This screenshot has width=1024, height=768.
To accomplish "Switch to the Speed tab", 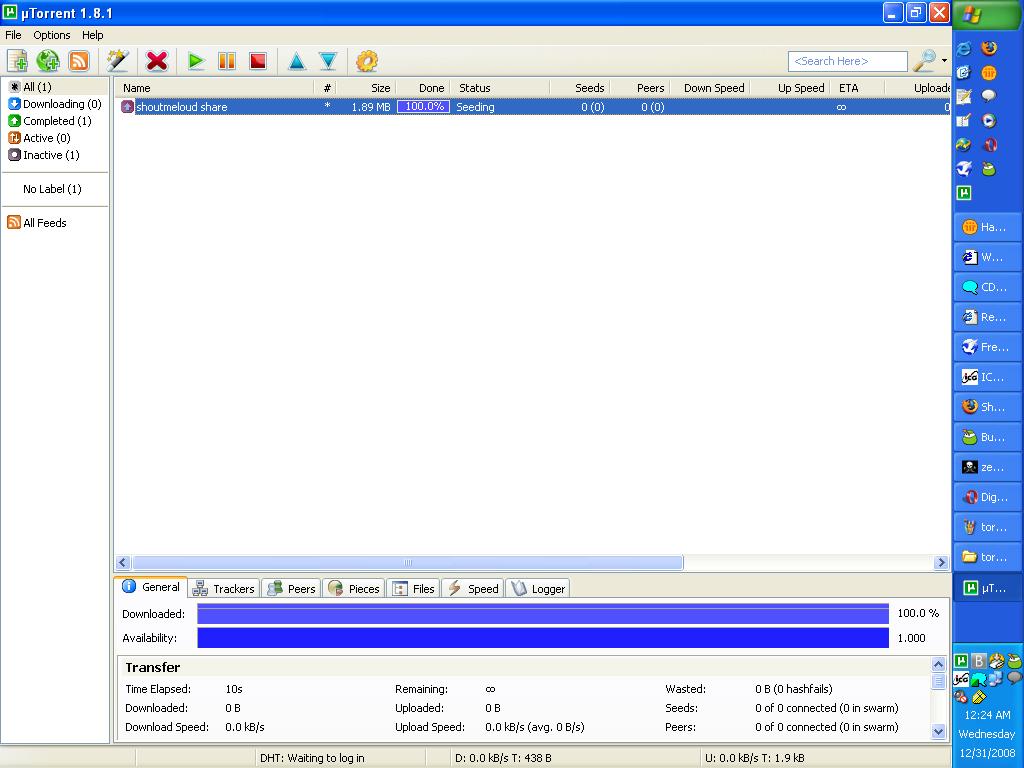I will coord(473,588).
